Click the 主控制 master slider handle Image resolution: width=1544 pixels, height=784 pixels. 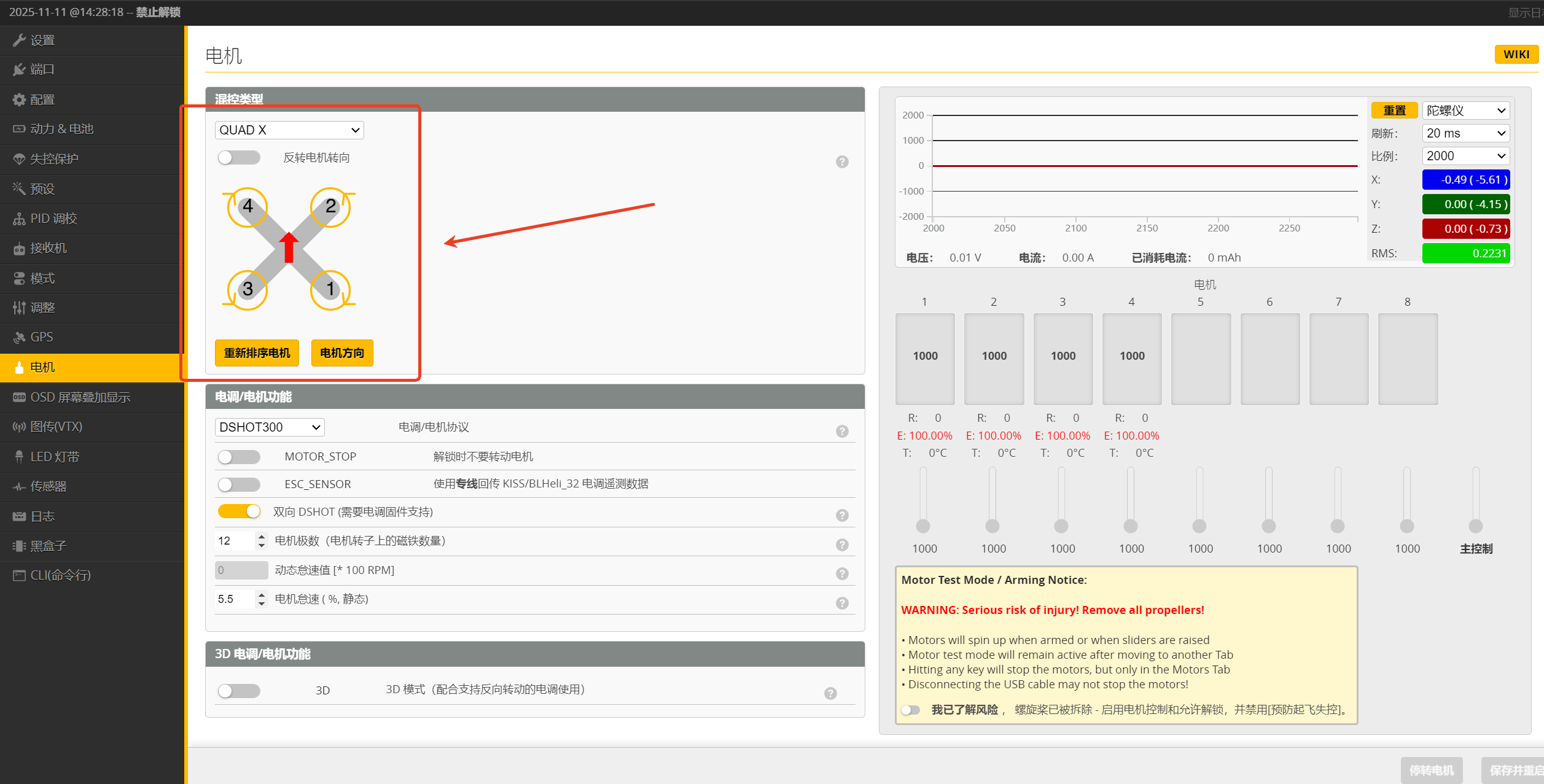point(1475,526)
